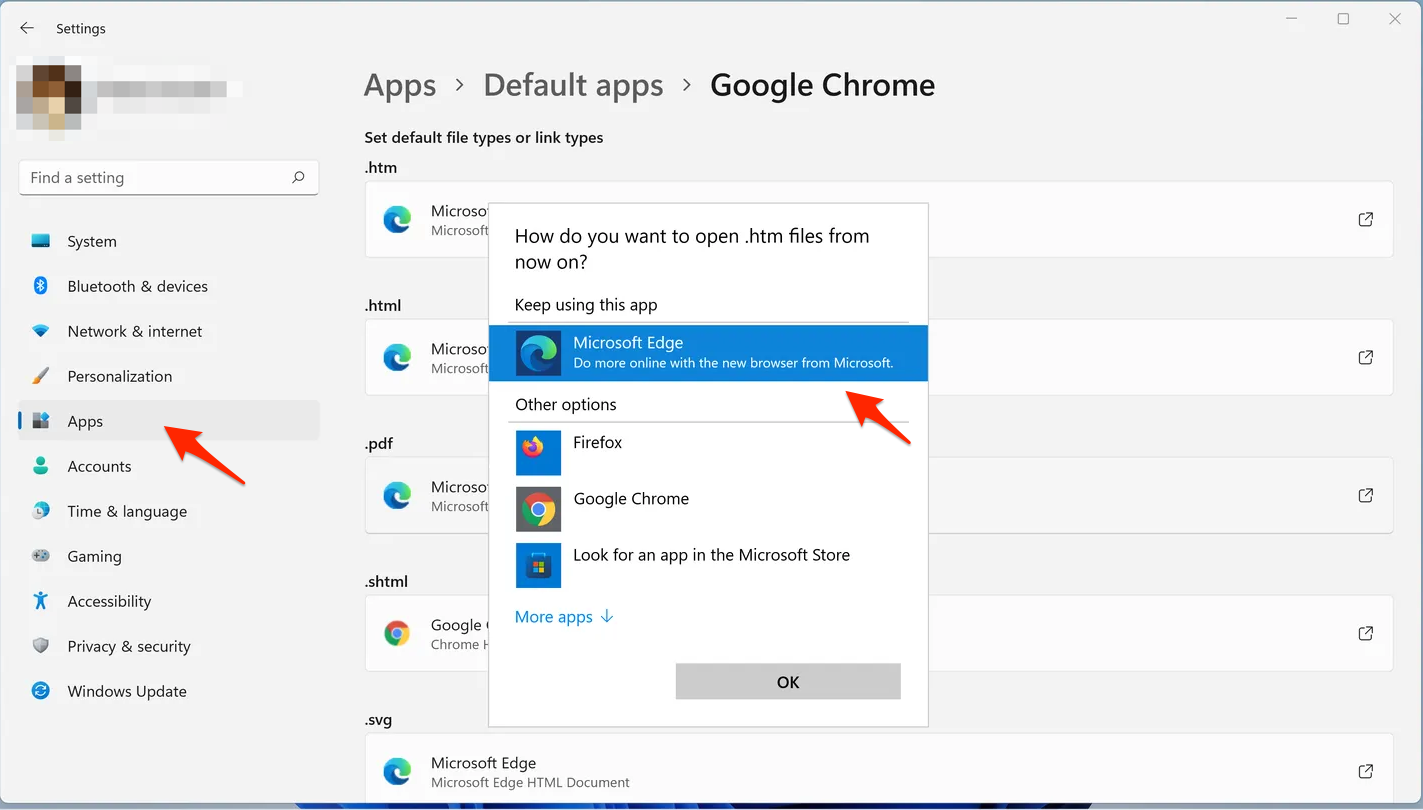The height and width of the screenshot is (810, 1423).
Task: Open the .shtml external link icon
Action: (x=1365, y=633)
